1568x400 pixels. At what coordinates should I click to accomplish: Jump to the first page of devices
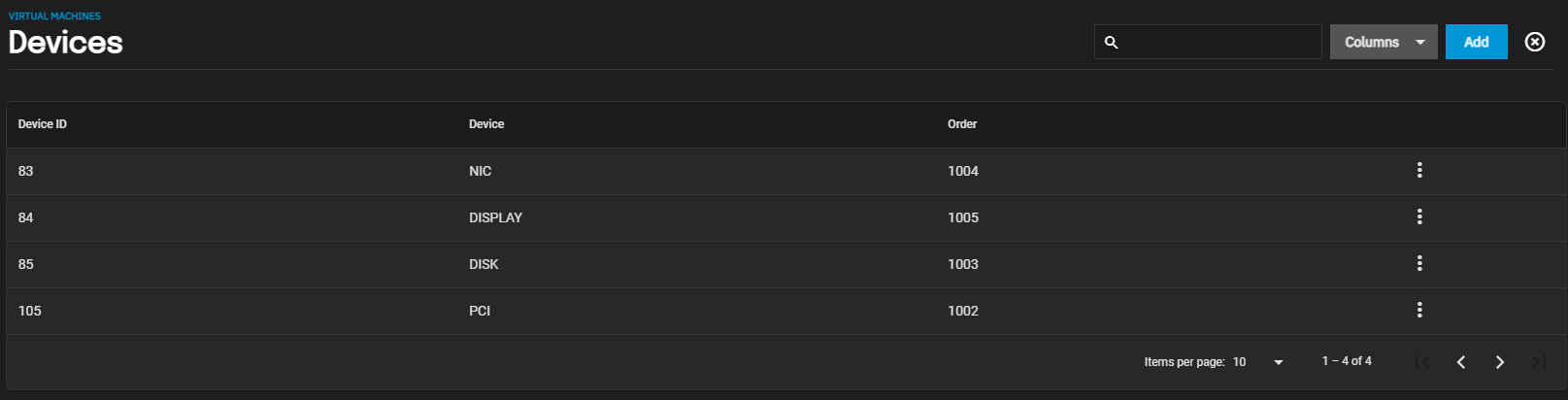click(x=1422, y=362)
